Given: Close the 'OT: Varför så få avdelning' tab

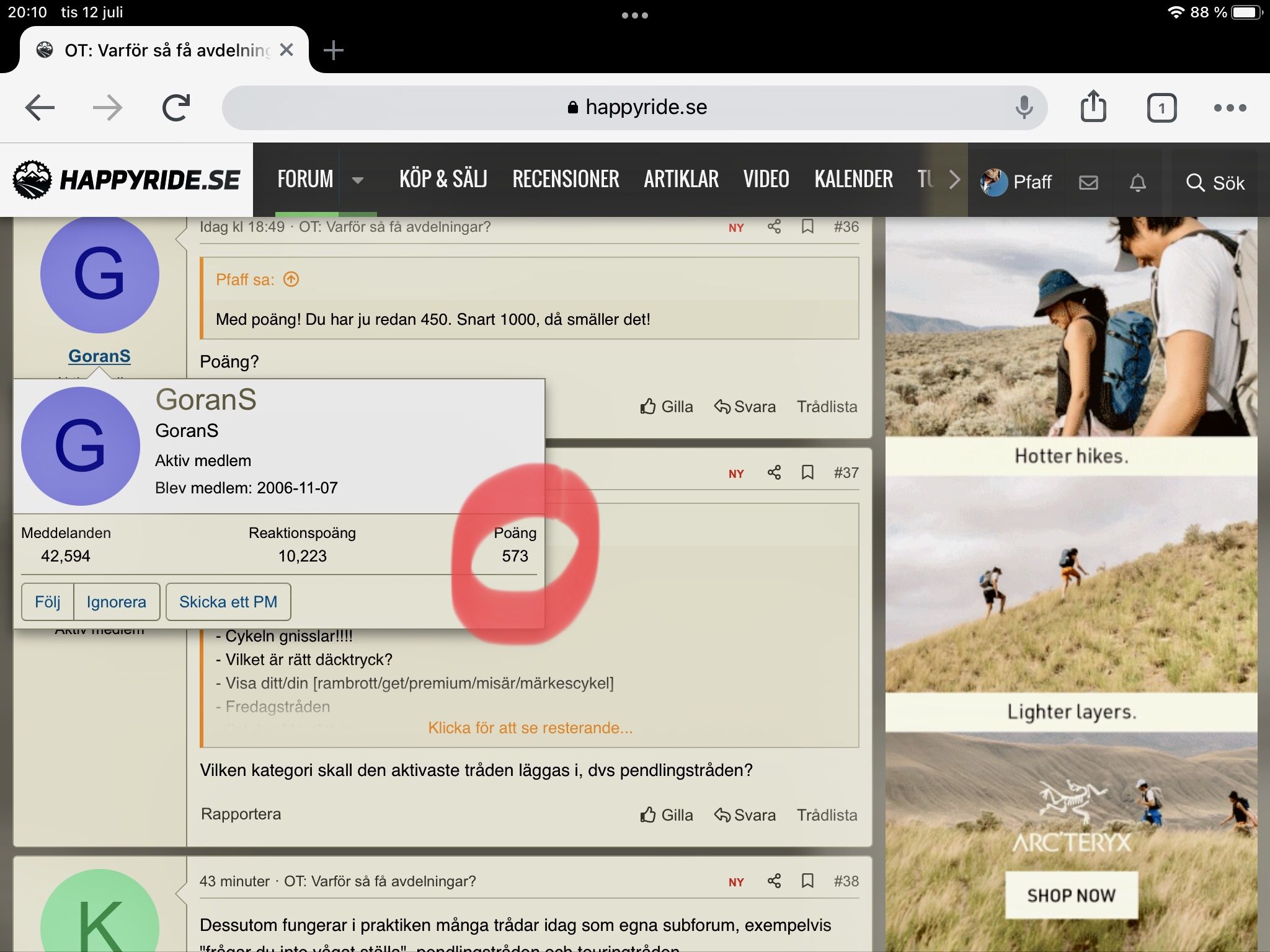Looking at the screenshot, I should click(x=286, y=50).
